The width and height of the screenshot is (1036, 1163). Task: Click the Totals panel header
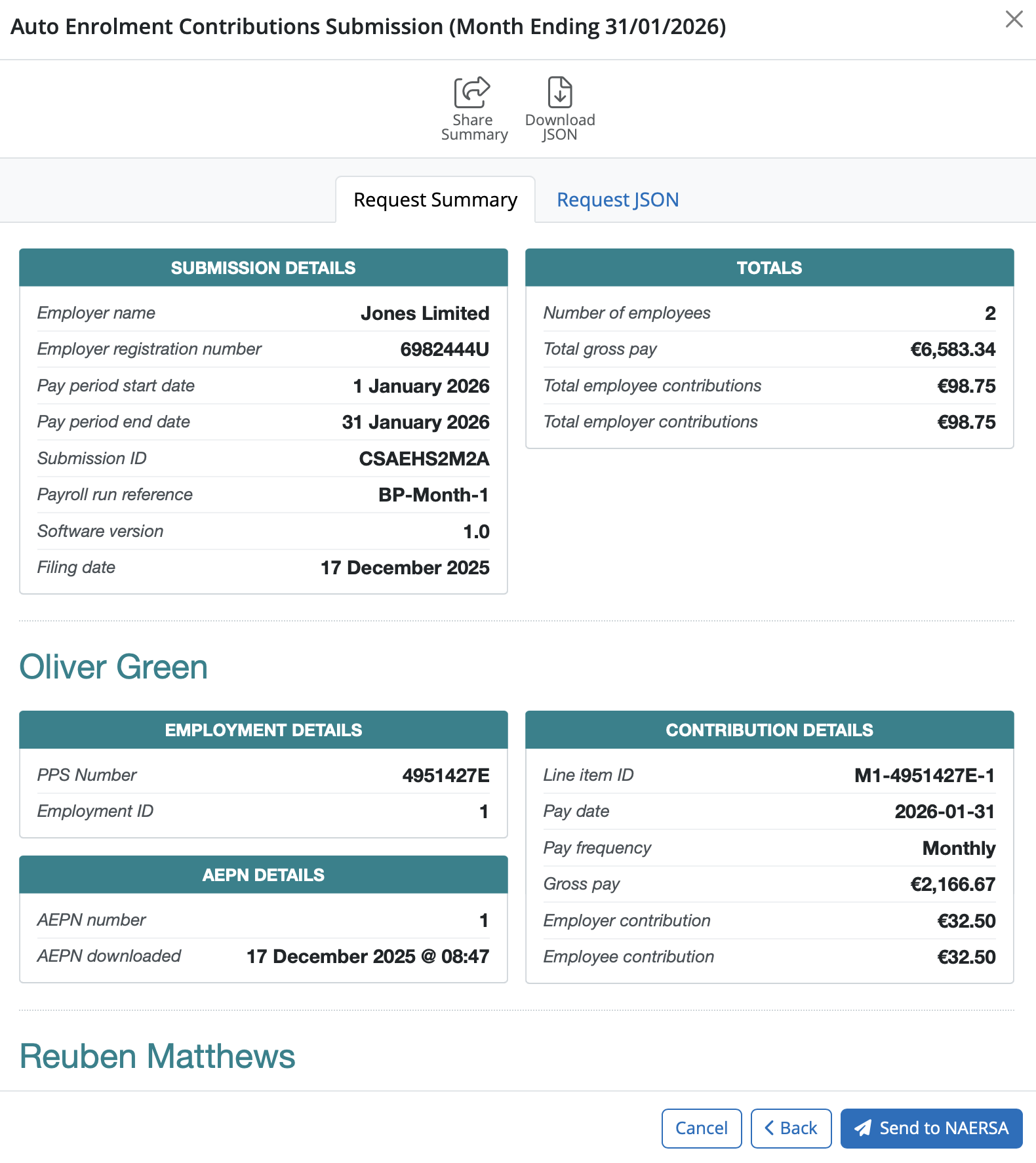(x=769, y=268)
